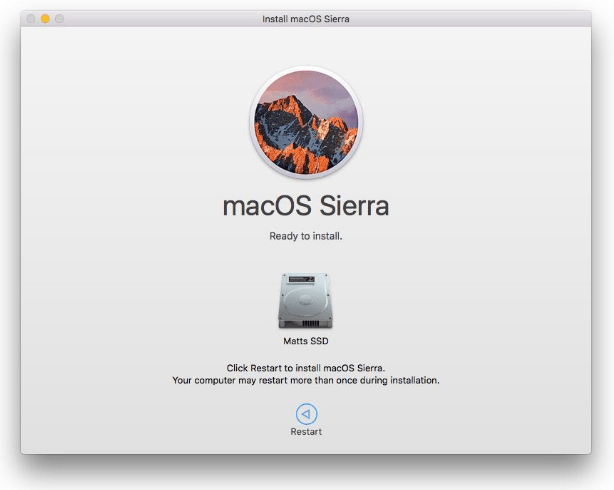Image resolution: width=614 pixels, height=490 pixels.
Task: Click the 'Matts SSD' drive label
Action: (x=306, y=341)
